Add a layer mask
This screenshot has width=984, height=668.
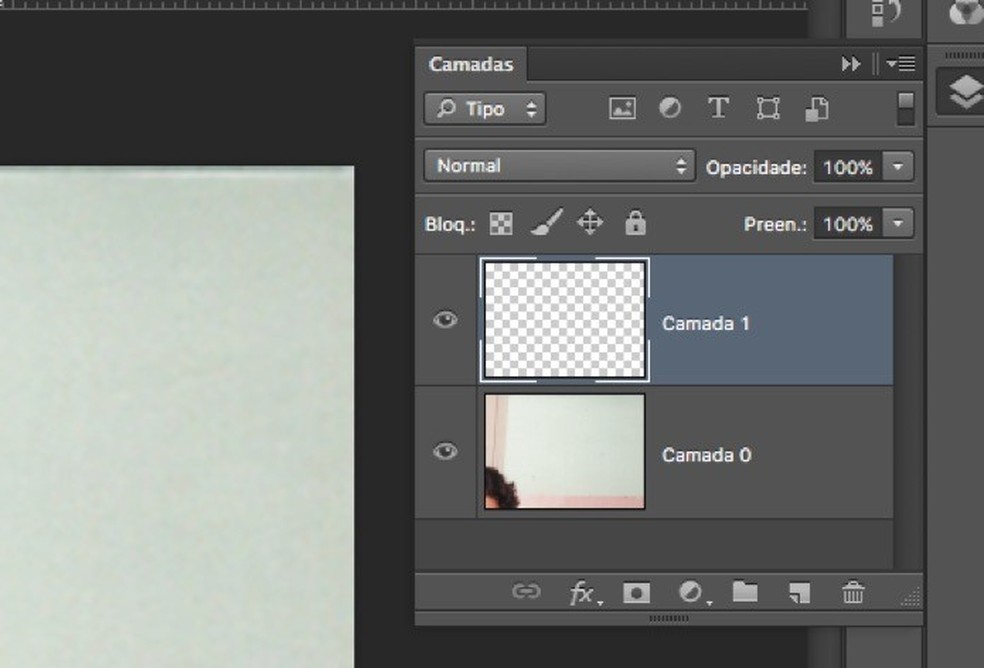point(636,593)
